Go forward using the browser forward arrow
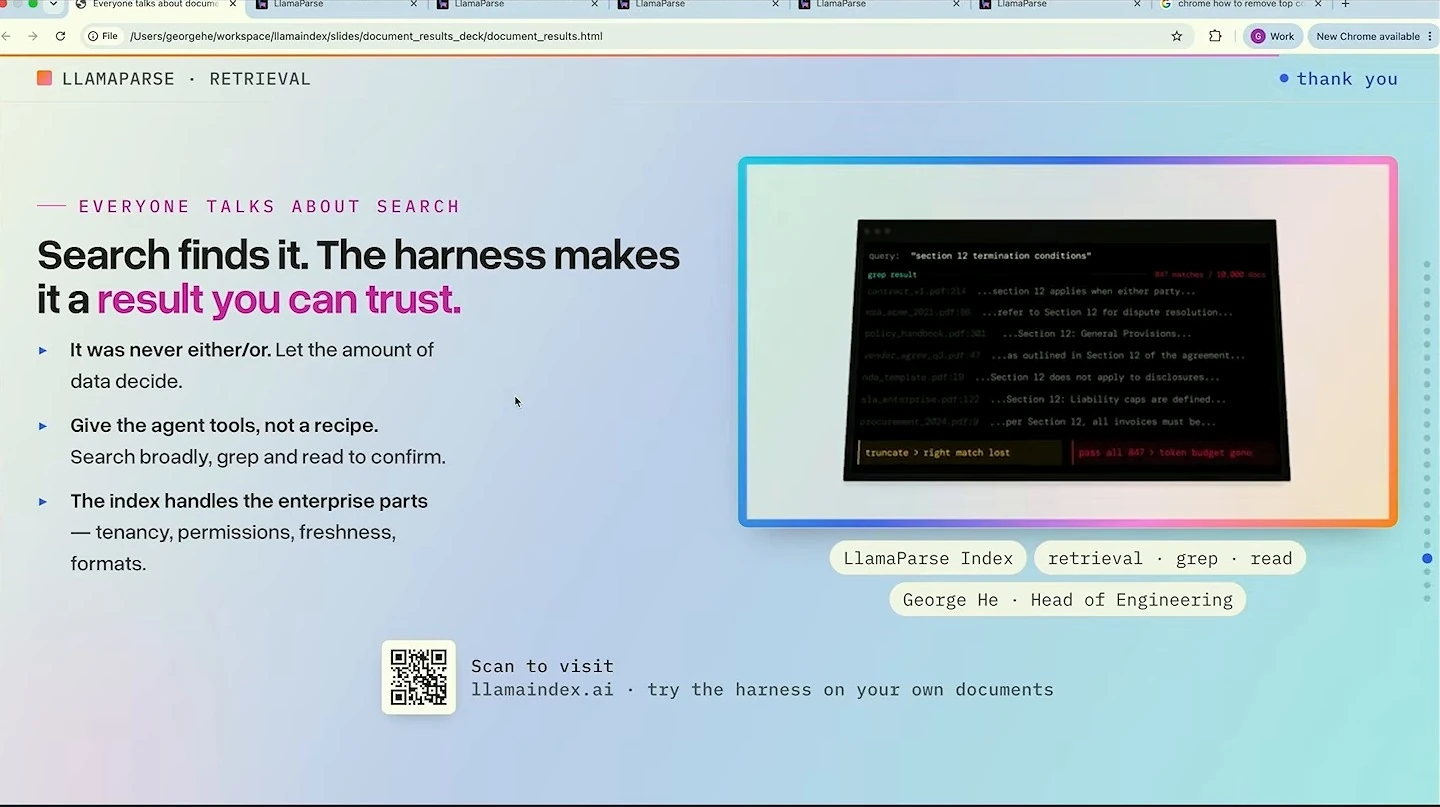The width and height of the screenshot is (1440, 807). (x=33, y=36)
